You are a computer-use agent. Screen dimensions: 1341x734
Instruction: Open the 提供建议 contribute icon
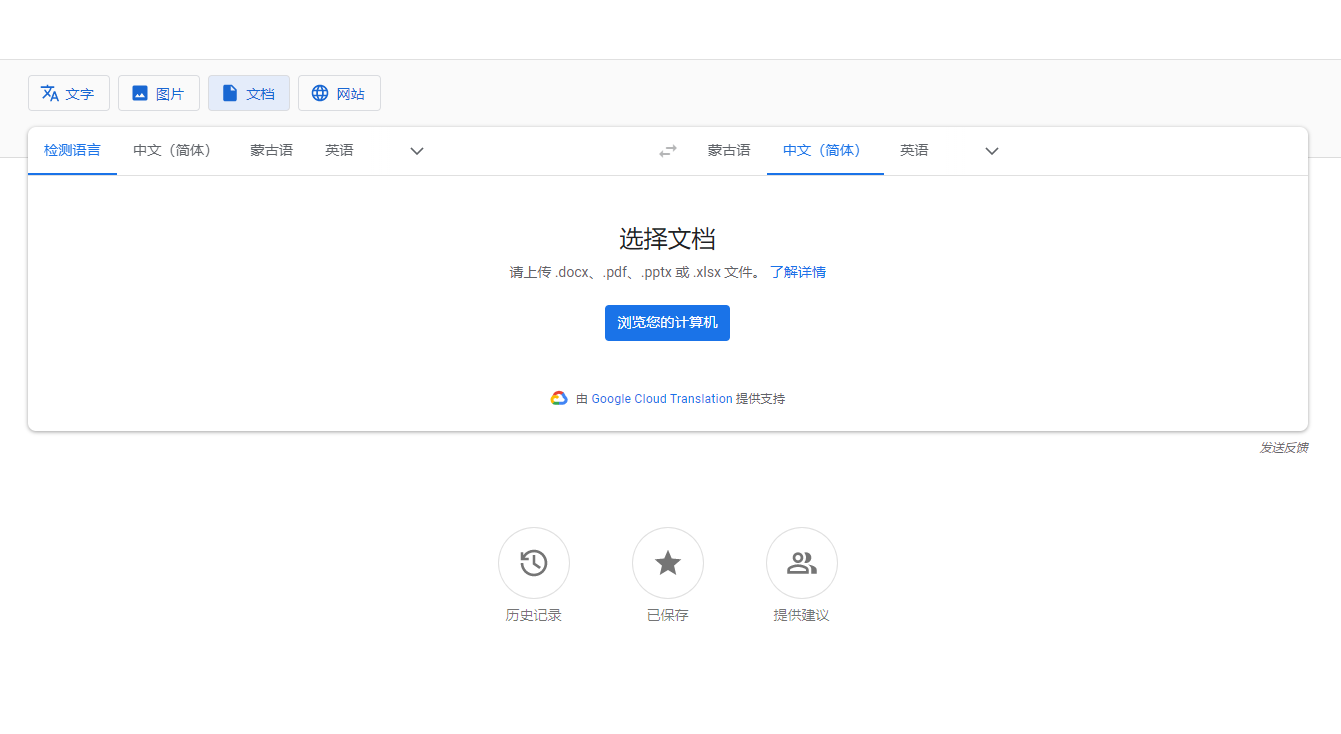[x=802, y=563]
